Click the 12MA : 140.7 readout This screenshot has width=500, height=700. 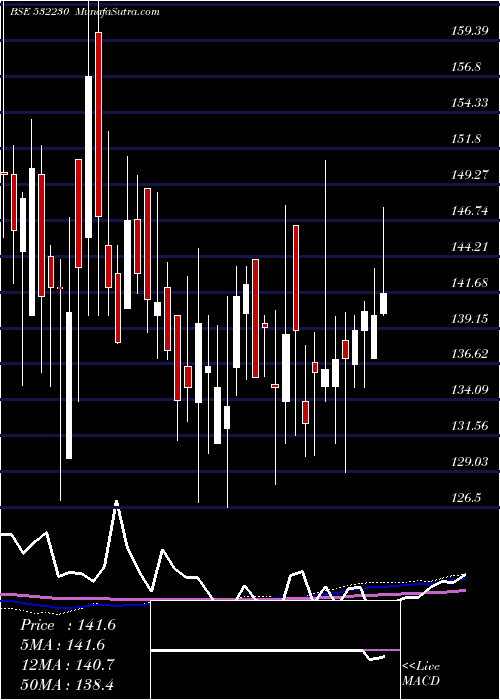(67, 665)
